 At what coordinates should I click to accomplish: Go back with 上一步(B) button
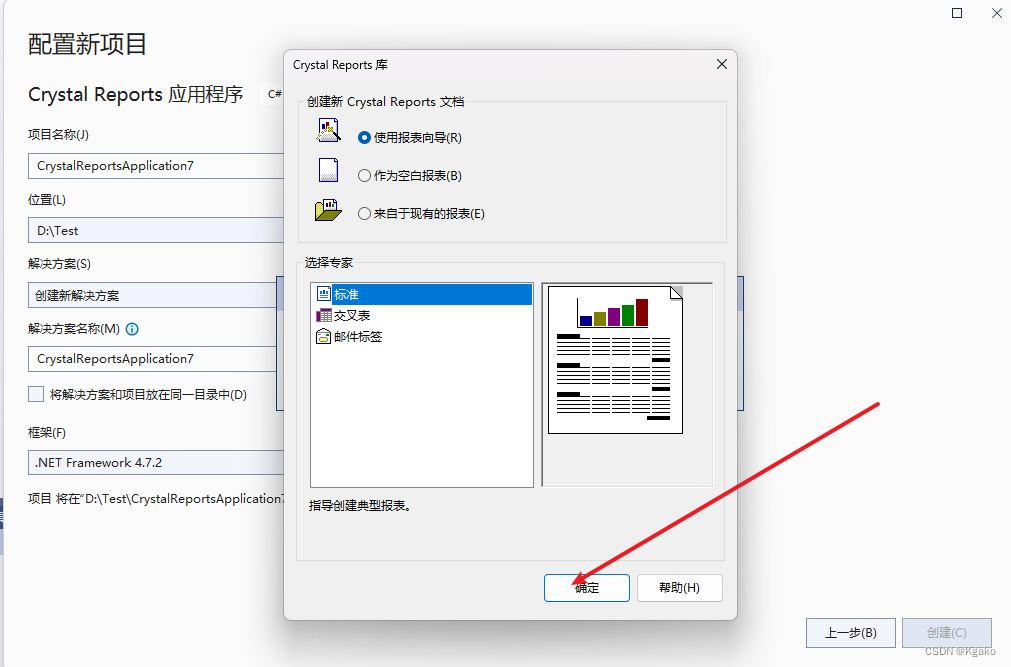[850, 633]
